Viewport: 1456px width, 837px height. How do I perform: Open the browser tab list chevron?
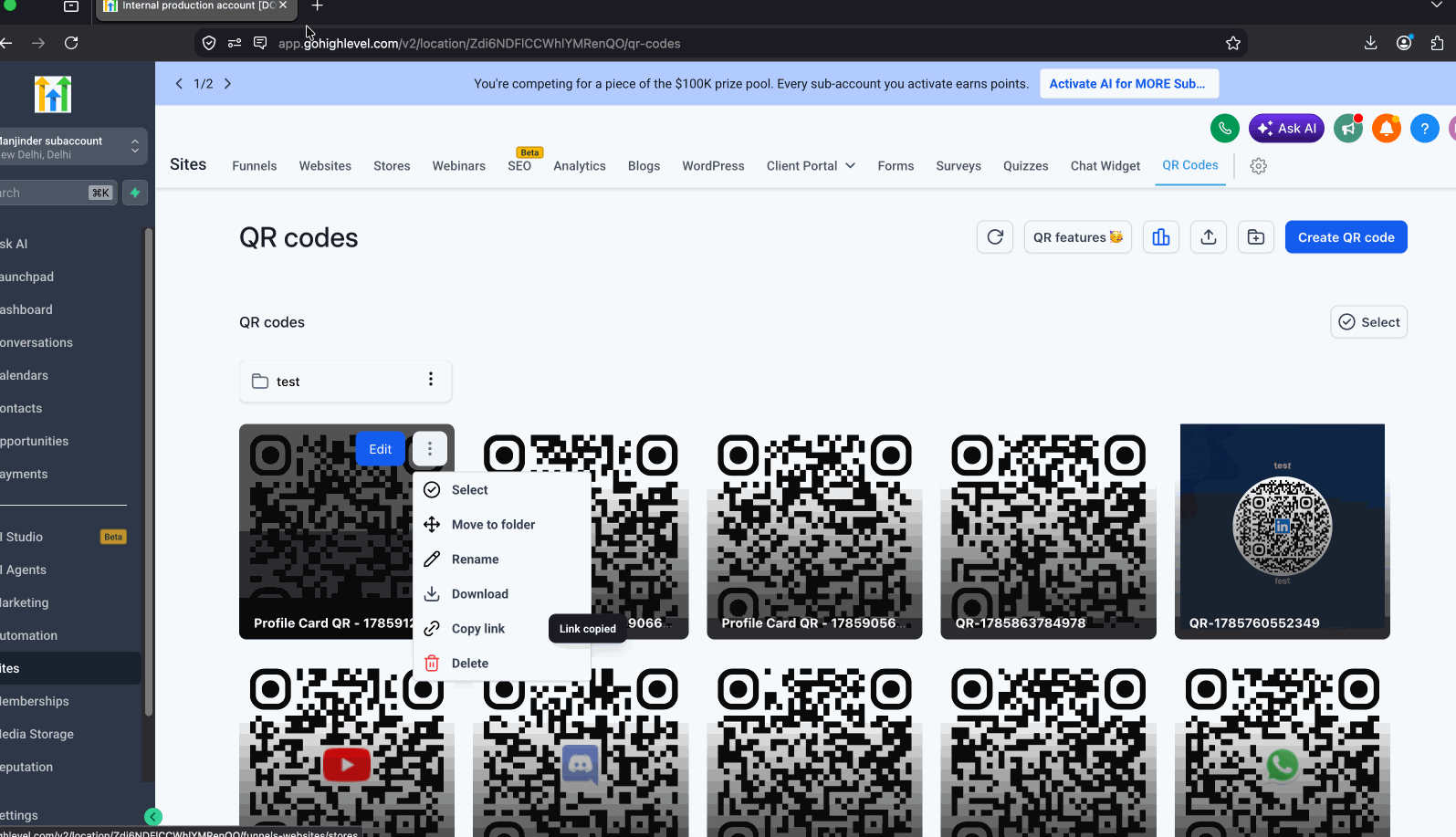coord(1437,5)
